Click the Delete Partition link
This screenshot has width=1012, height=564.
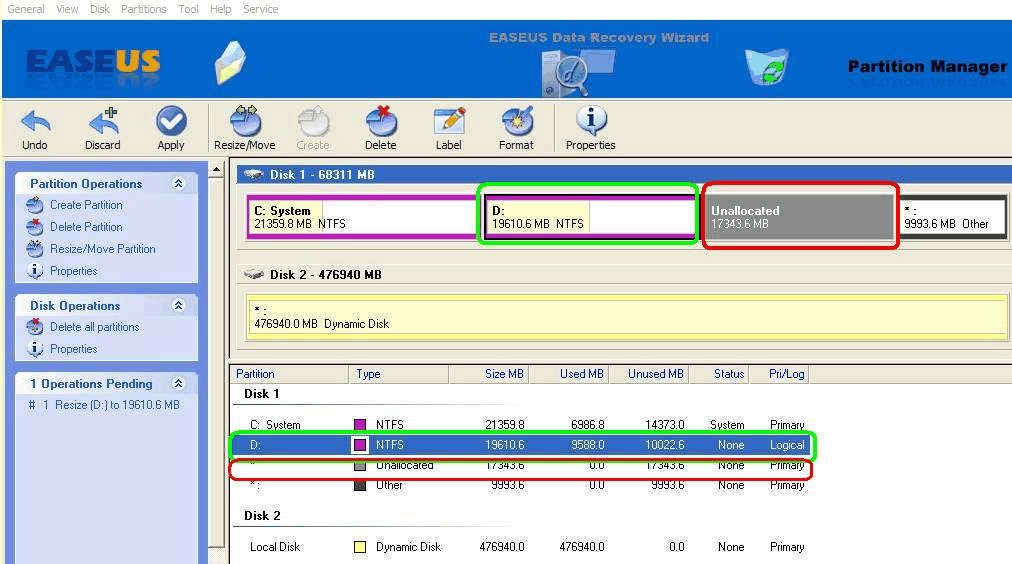[86, 227]
